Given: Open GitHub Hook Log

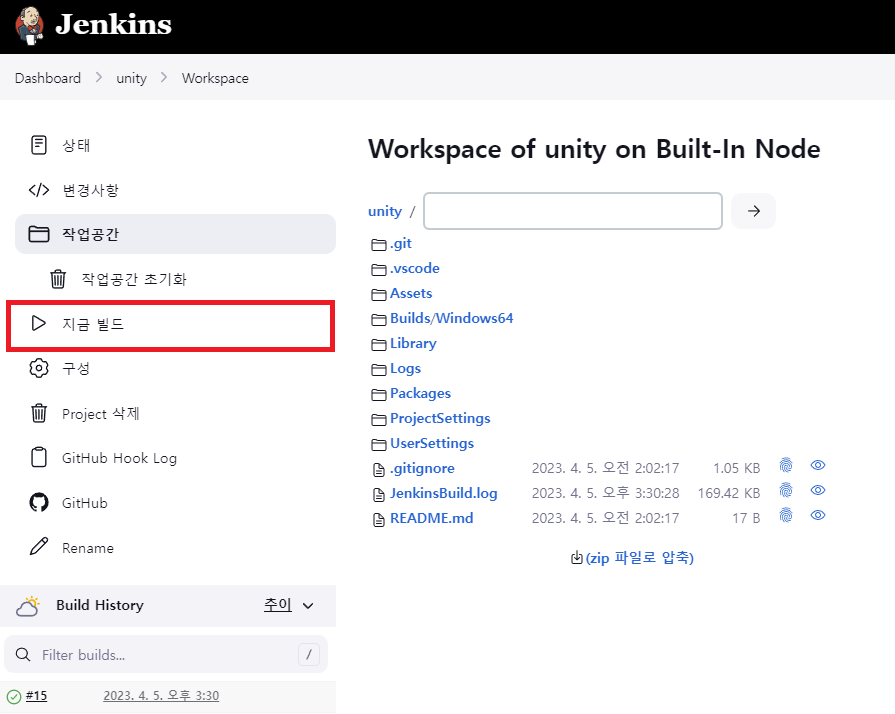Looking at the screenshot, I should [119, 458].
